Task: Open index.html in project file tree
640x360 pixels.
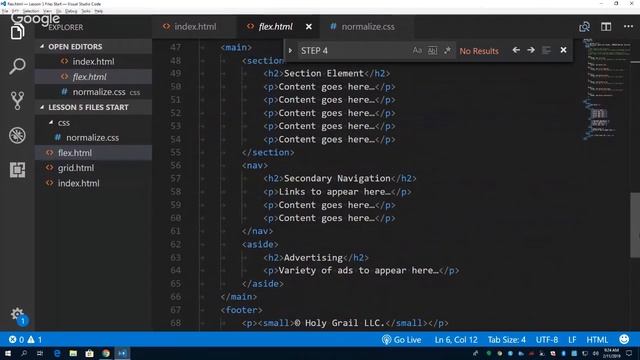Action: click(x=93, y=183)
